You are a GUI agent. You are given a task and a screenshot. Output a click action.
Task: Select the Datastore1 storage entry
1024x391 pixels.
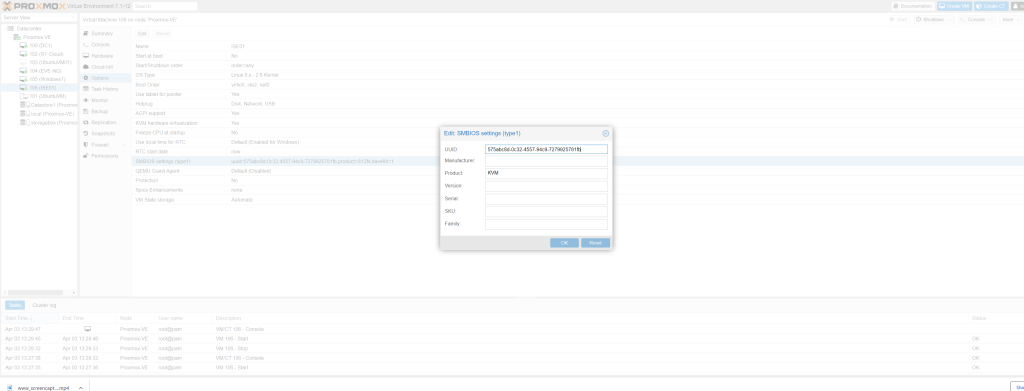(48, 104)
